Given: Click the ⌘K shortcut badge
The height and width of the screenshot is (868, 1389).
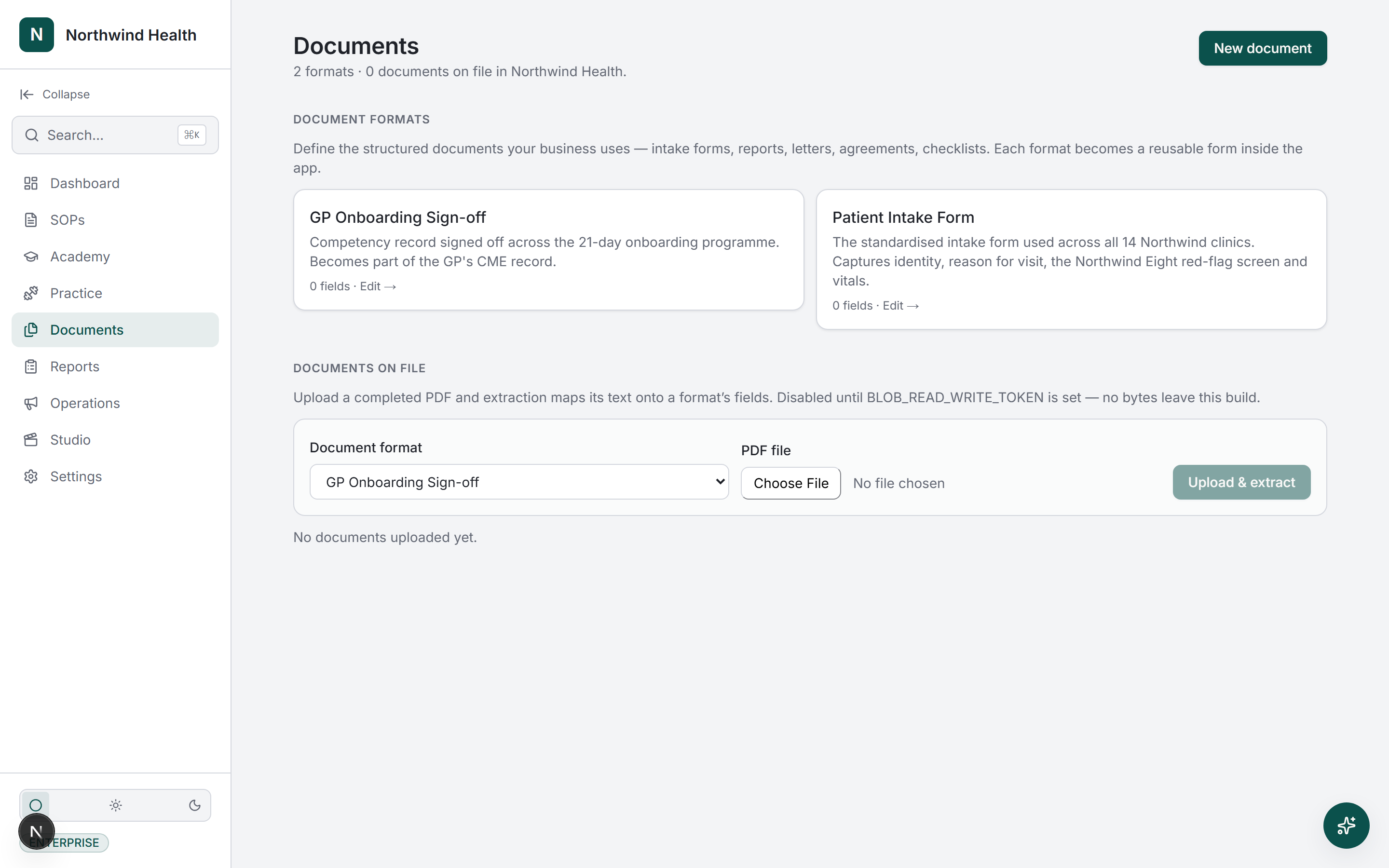Looking at the screenshot, I should (x=191, y=135).
